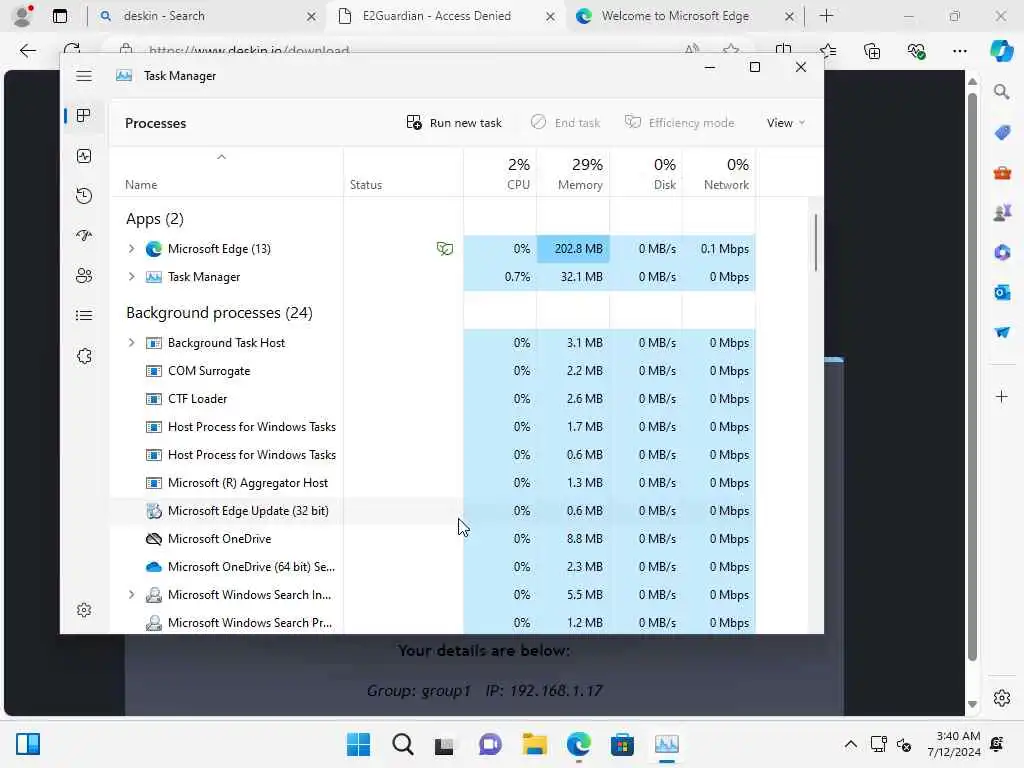Open the View dropdown in Task Manager

(786, 123)
